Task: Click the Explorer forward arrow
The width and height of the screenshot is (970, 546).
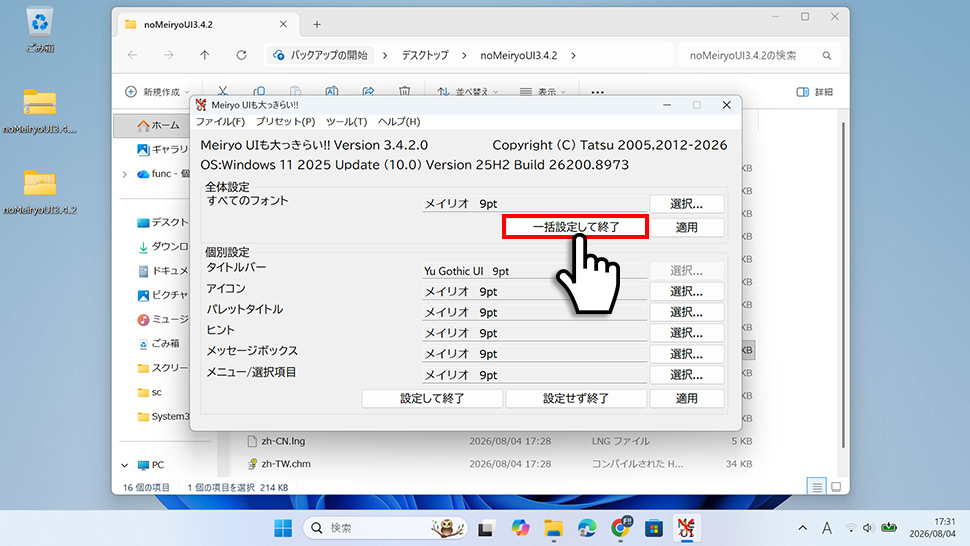Action: 169,55
